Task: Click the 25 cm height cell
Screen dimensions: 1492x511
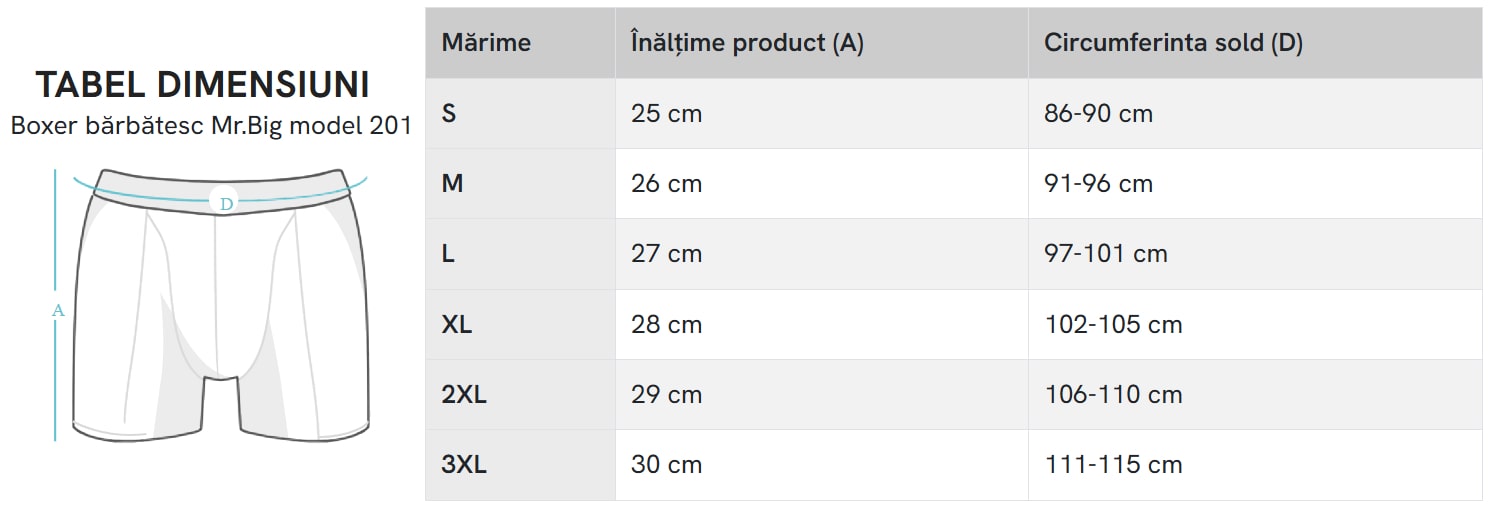Action: [666, 114]
